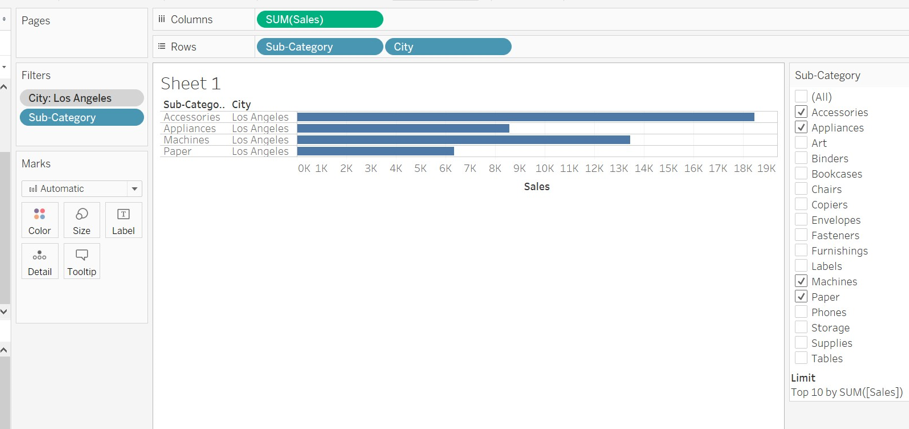This screenshot has width=909, height=429.
Task: Open the Color marks card
Action: [39, 220]
